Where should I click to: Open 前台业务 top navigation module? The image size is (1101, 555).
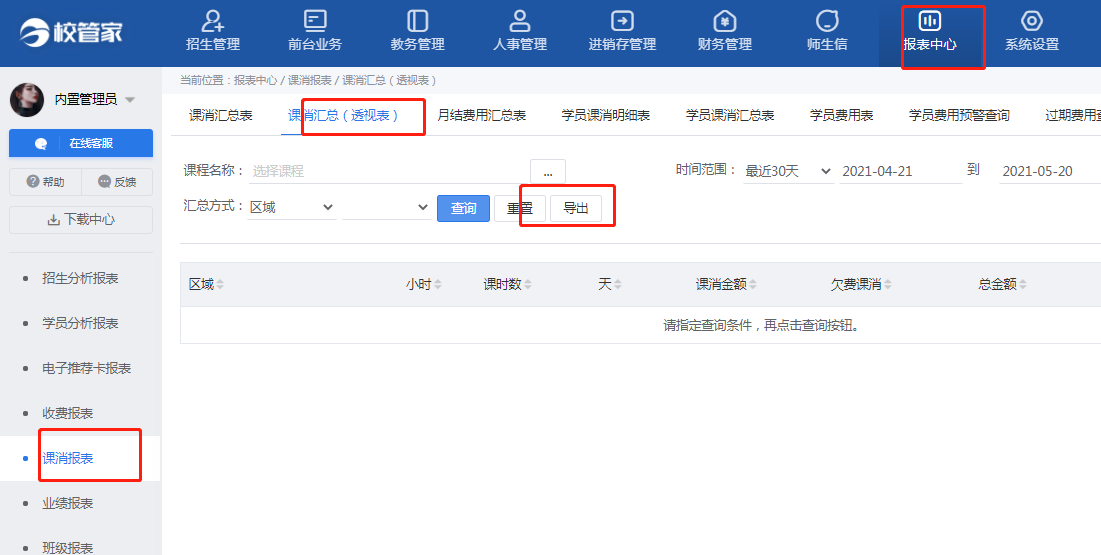click(315, 32)
